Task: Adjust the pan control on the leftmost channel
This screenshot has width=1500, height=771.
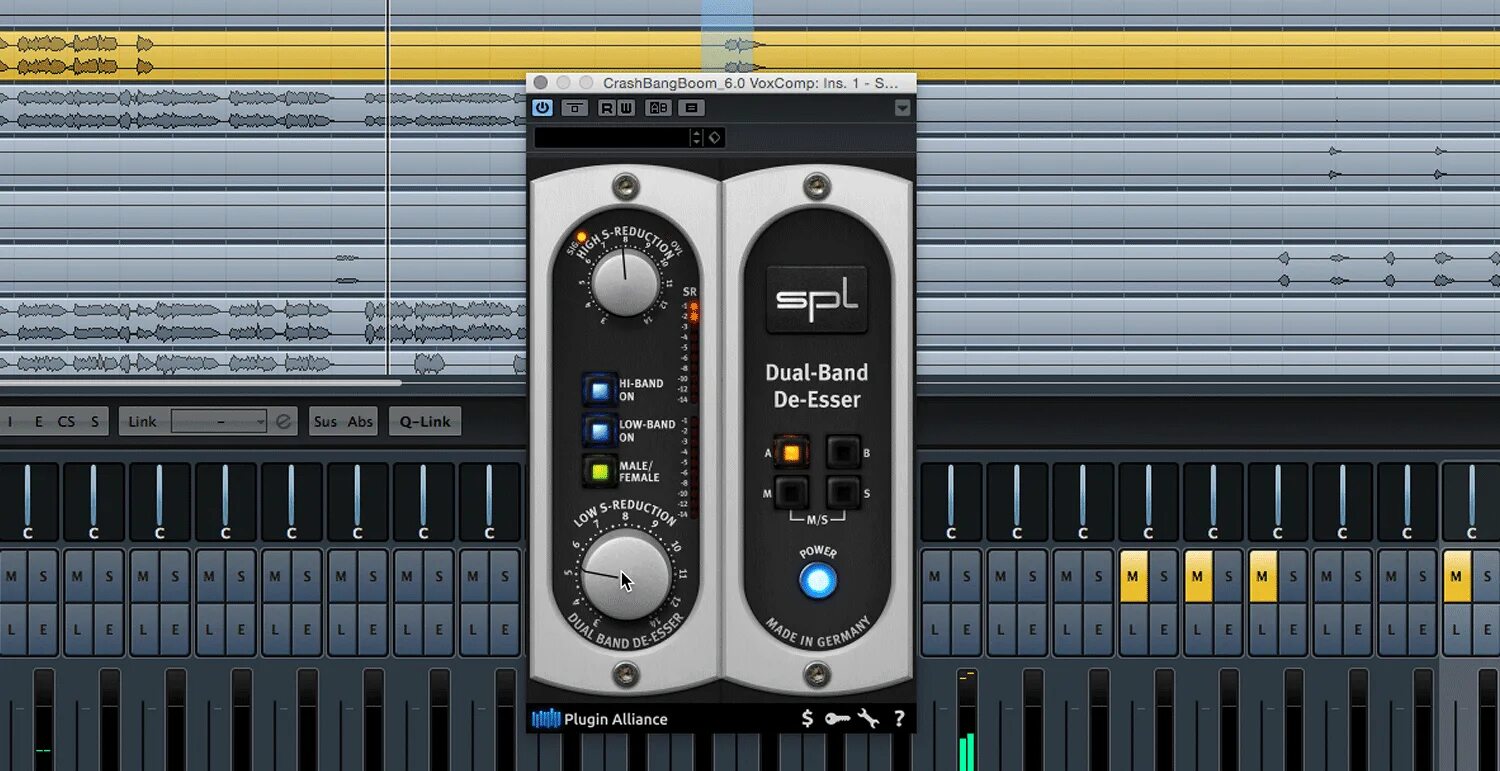Action: tap(28, 502)
